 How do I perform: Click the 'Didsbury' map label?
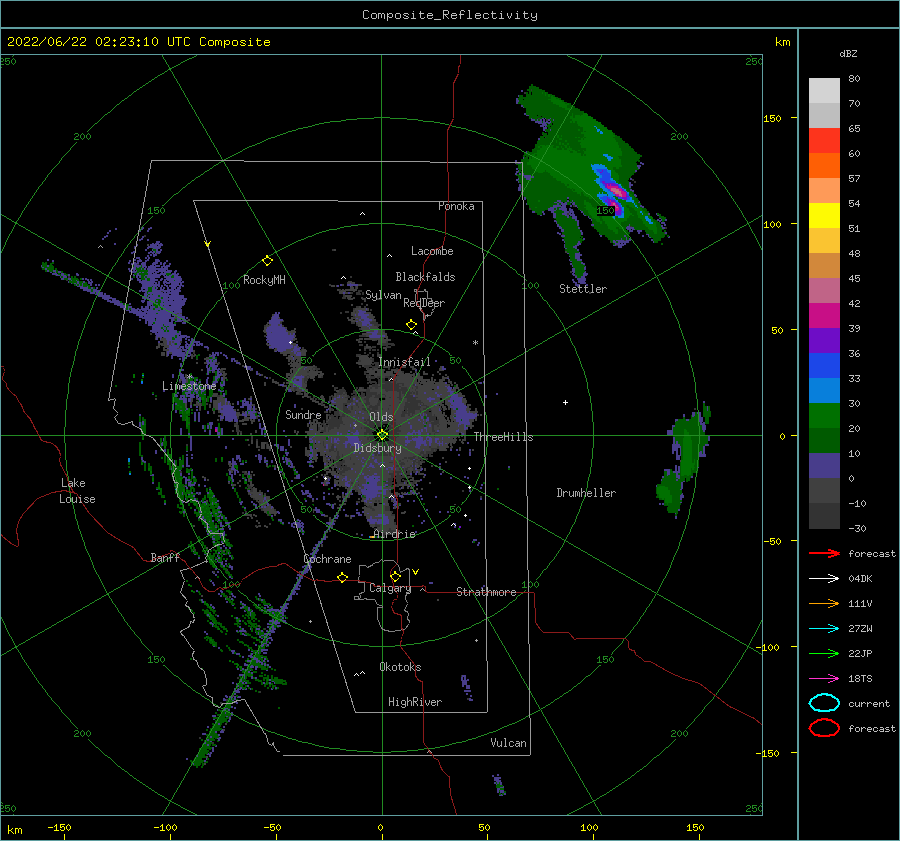(x=378, y=448)
